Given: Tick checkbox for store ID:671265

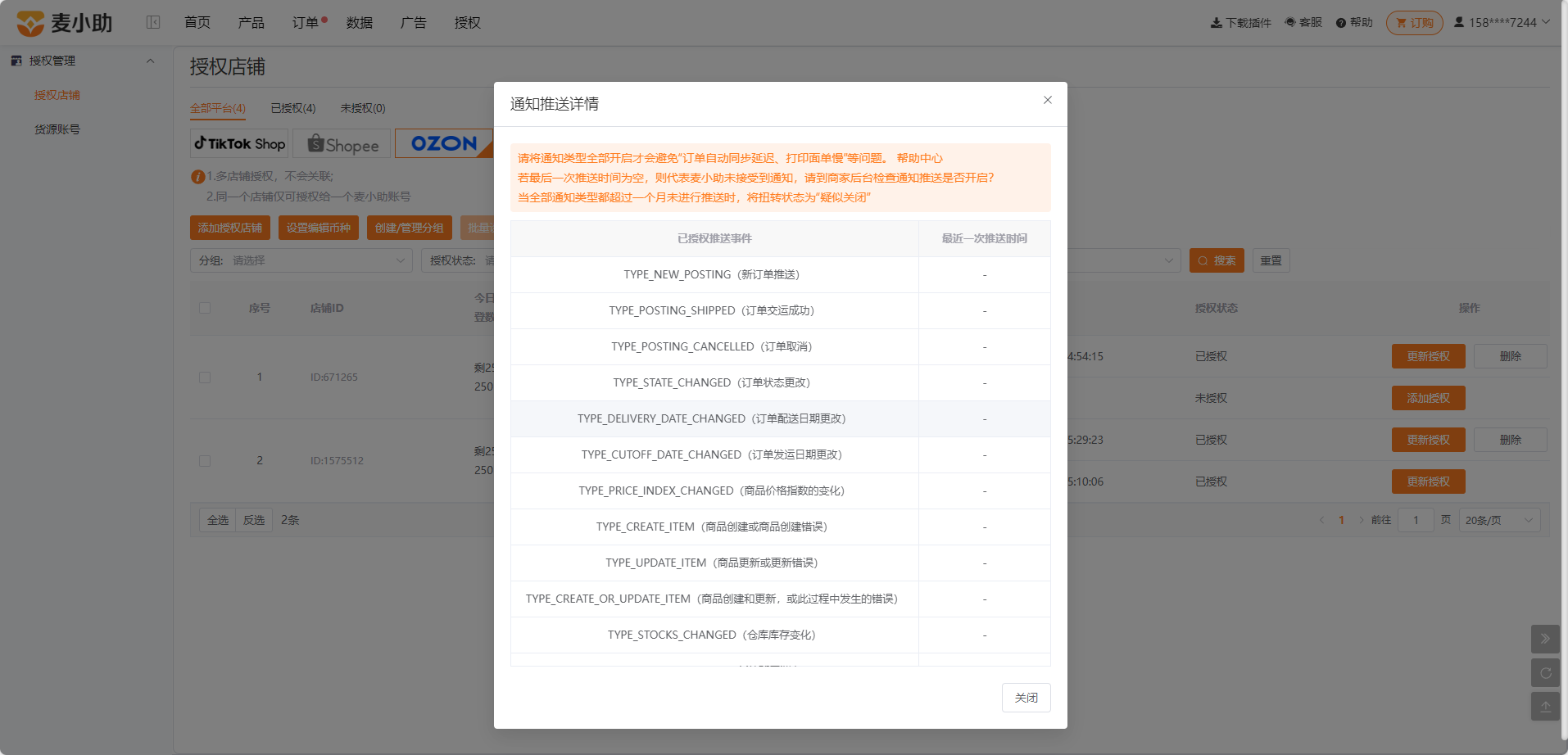Looking at the screenshot, I should (x=205, y=377).
